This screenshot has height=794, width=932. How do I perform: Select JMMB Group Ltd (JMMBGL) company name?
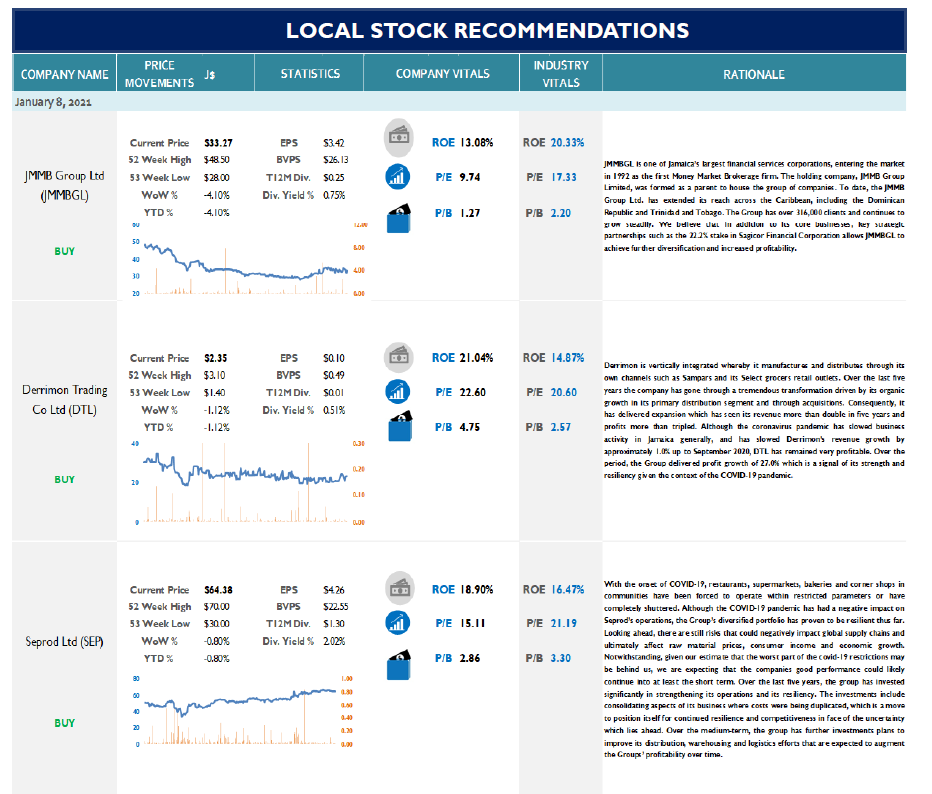64,185
